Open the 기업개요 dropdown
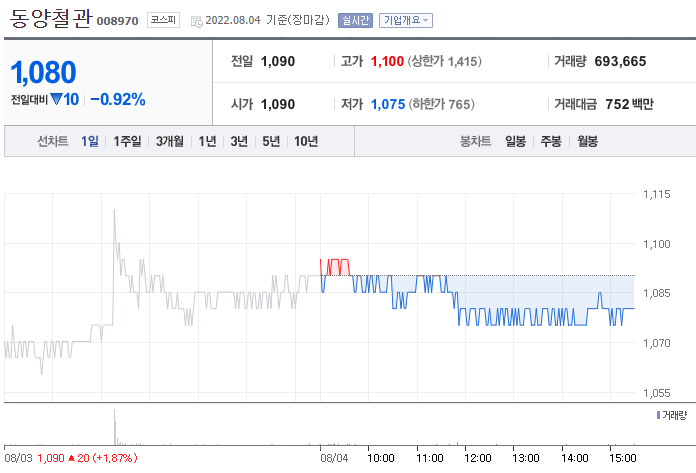The width and height of the screenshot is (696, 473). [x=406, y=20]
